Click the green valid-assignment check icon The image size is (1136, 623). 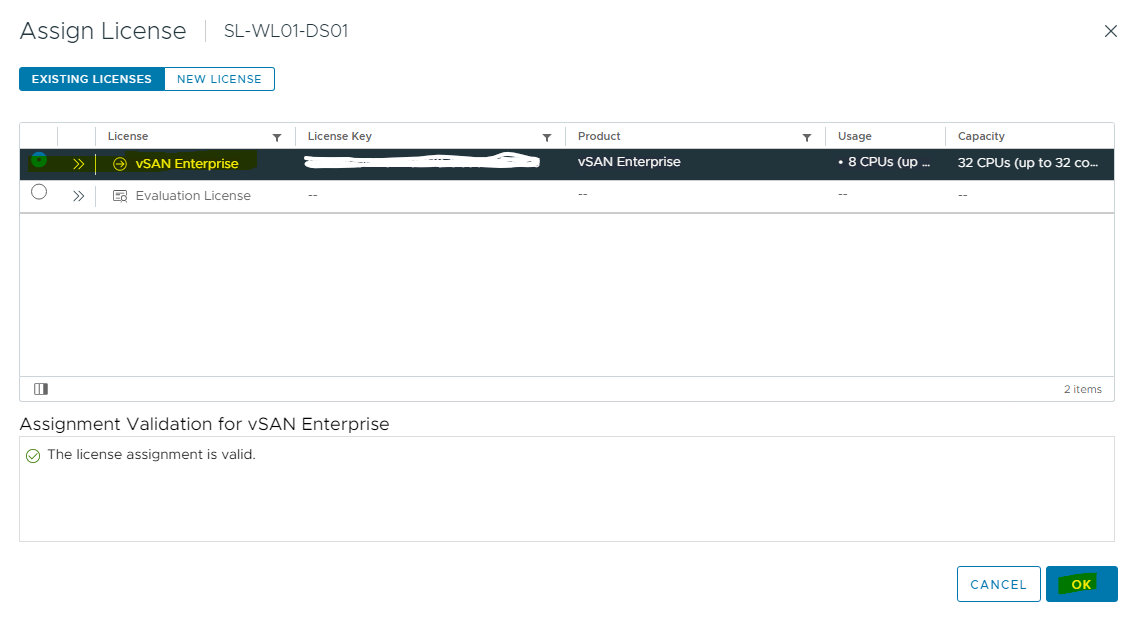pyautogui.click(x=33, y=456)
